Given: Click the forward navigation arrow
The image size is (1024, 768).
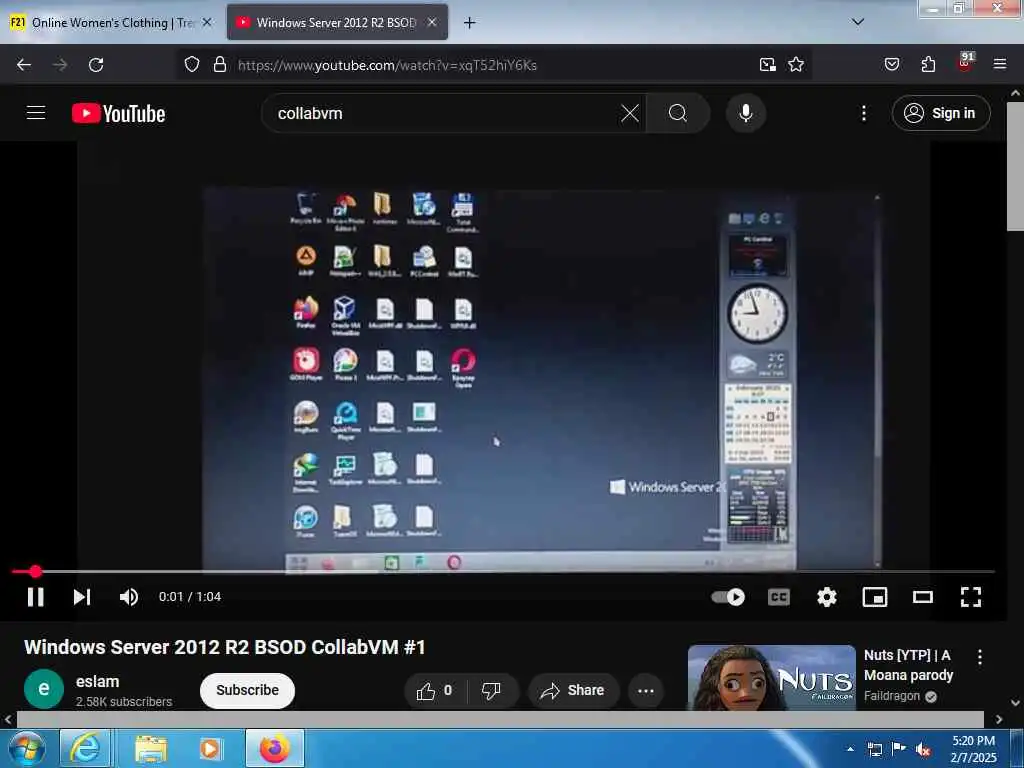Looking at the screenshot, I should (60, 65).
